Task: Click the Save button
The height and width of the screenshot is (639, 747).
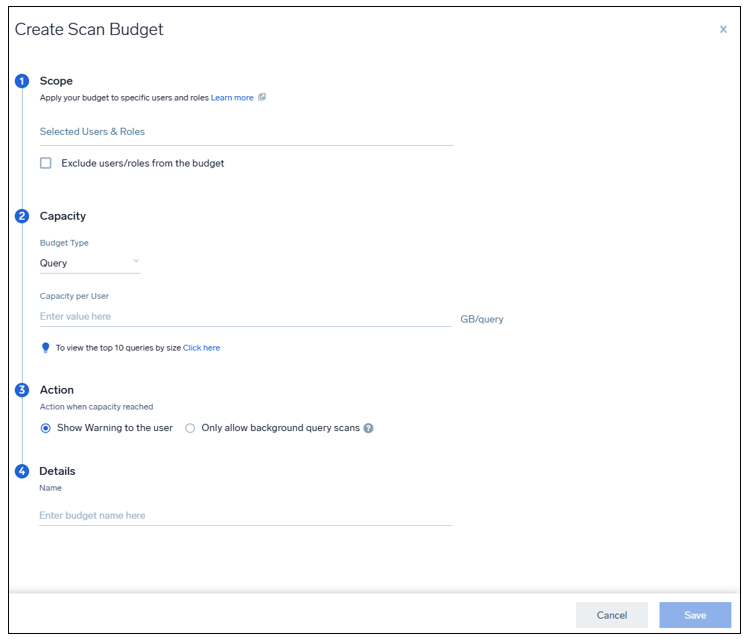Action: [695, 615]
